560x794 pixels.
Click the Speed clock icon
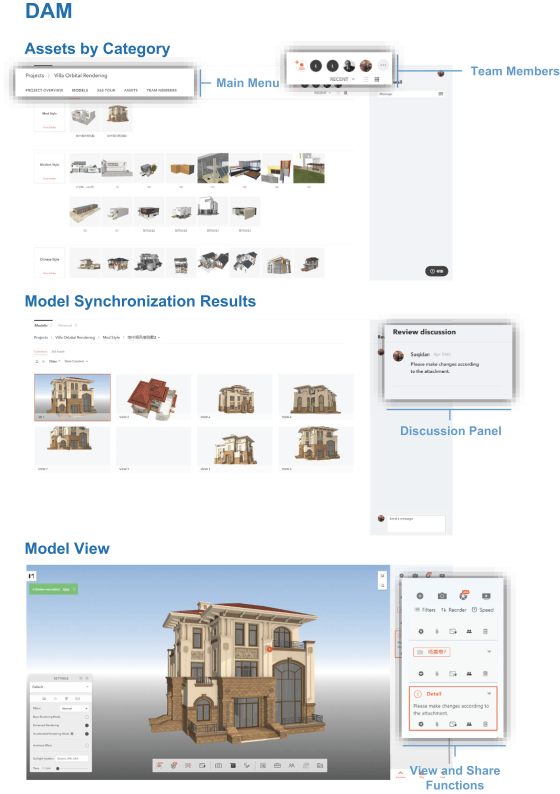click(x=474, y=610)
